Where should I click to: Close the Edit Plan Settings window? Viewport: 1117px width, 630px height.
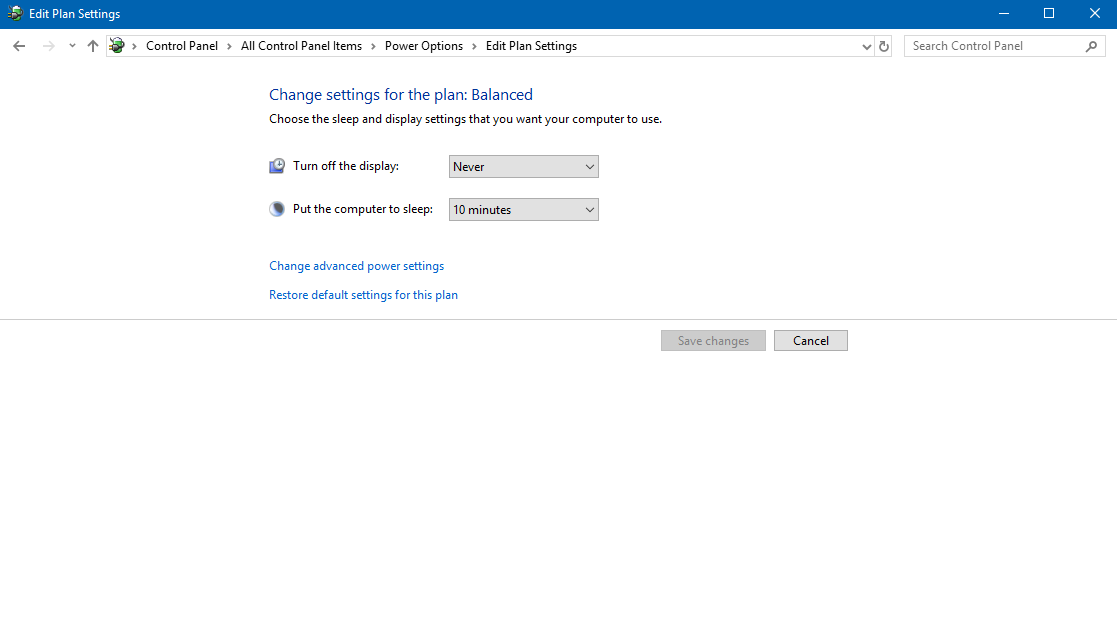coord(1095,14)
